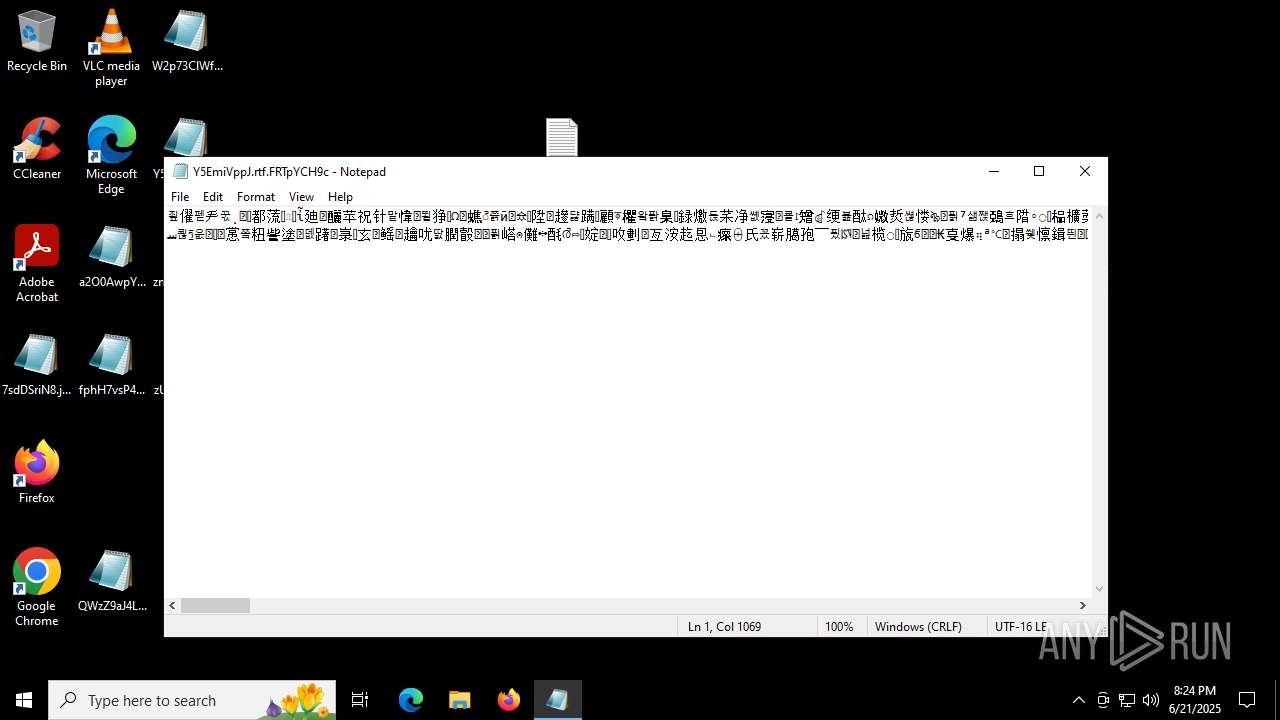The height and width of the screenshot is (720, 1280).
Task: Open the Help menu in Notepad
Action: coord(340,197)
